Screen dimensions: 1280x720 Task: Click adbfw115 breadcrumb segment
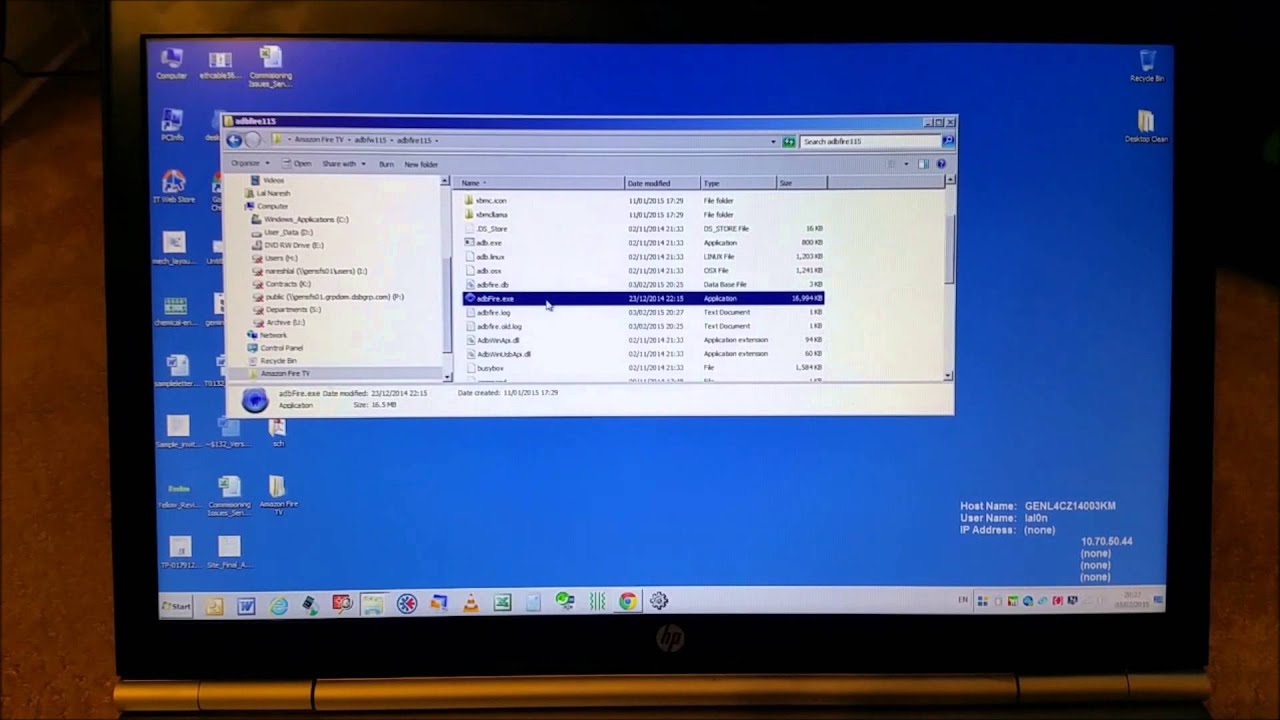(x=372, y=140)
